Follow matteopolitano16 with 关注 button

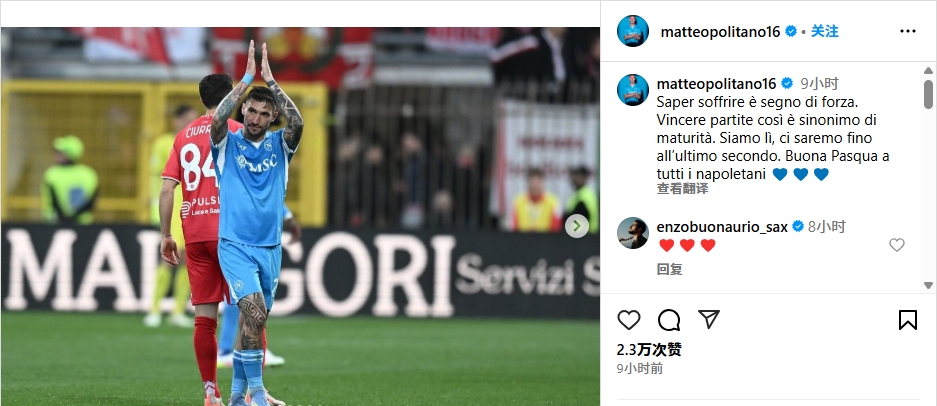[825, 31]
